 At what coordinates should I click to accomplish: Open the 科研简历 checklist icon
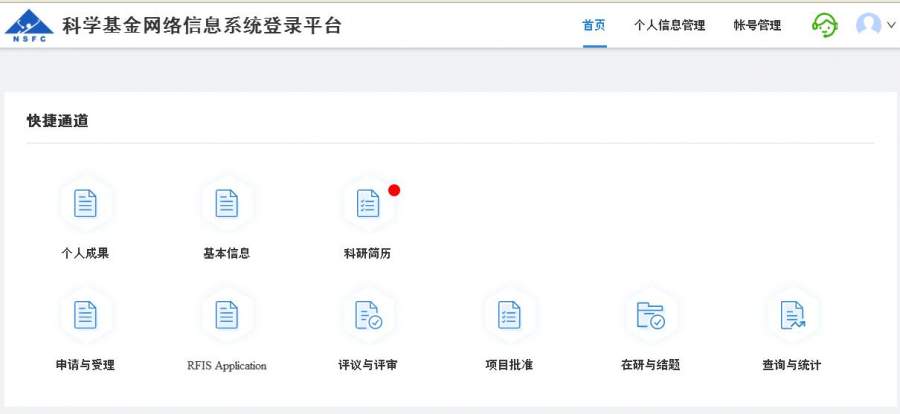tap(368, 204)
